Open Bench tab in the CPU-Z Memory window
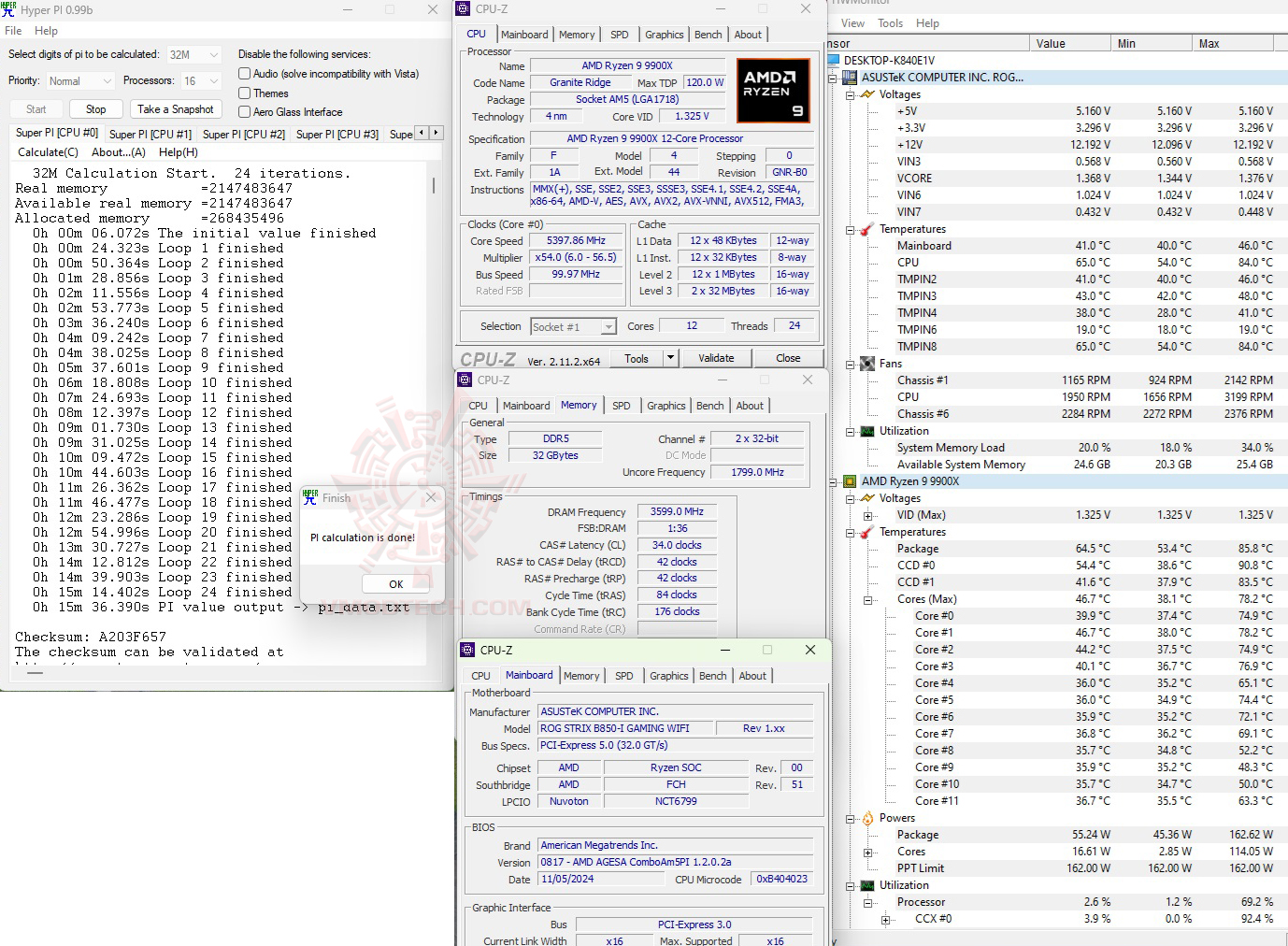1288x946 pixels. 710,406
